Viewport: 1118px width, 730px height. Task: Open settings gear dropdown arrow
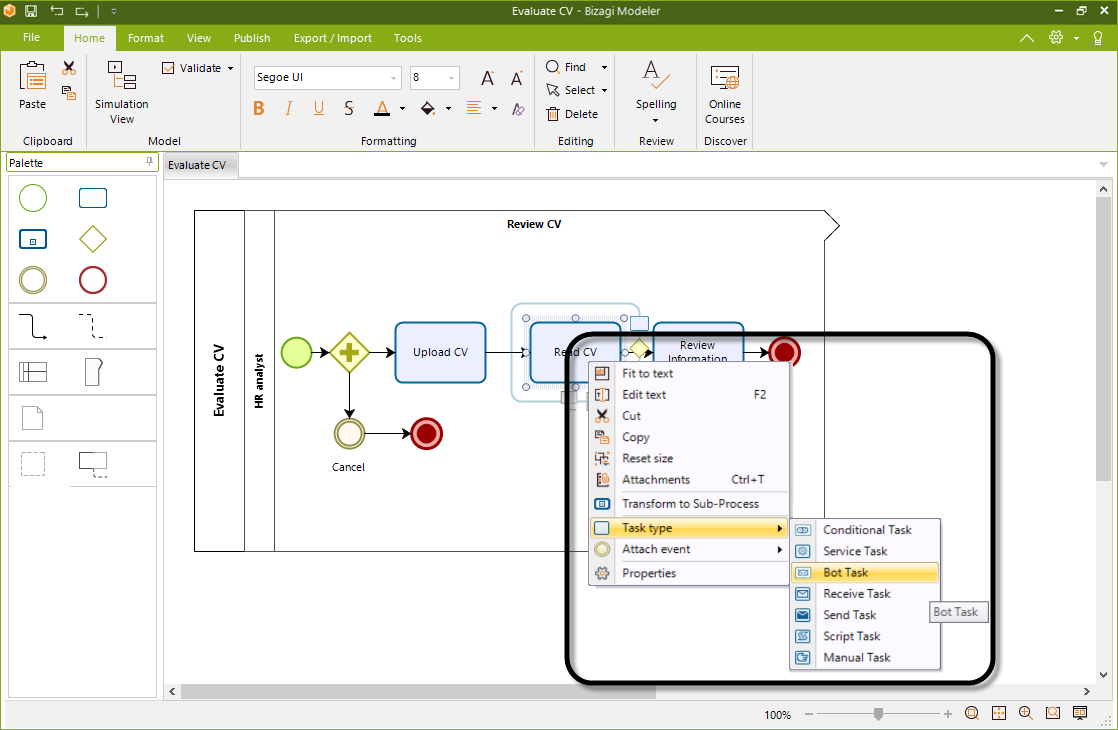click(1077, 38)
